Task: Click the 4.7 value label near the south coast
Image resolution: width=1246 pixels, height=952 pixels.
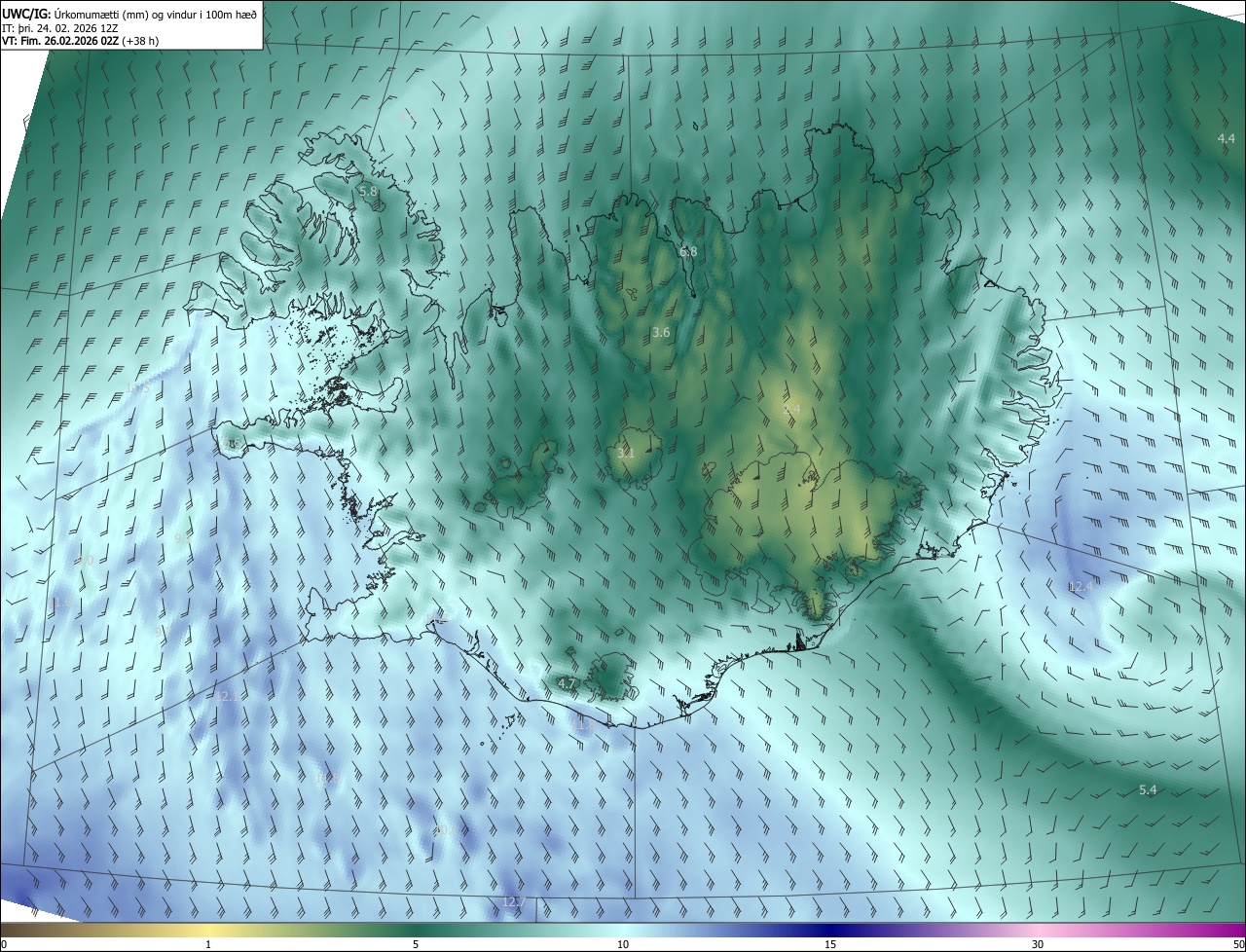Action: coord(567,684)
